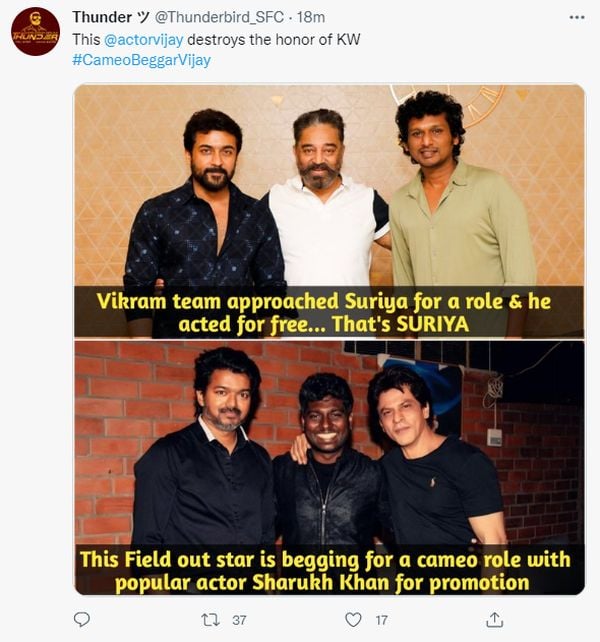View the retweet count of 37
This screenshot has height=642, width=600.
pos(239,620)
